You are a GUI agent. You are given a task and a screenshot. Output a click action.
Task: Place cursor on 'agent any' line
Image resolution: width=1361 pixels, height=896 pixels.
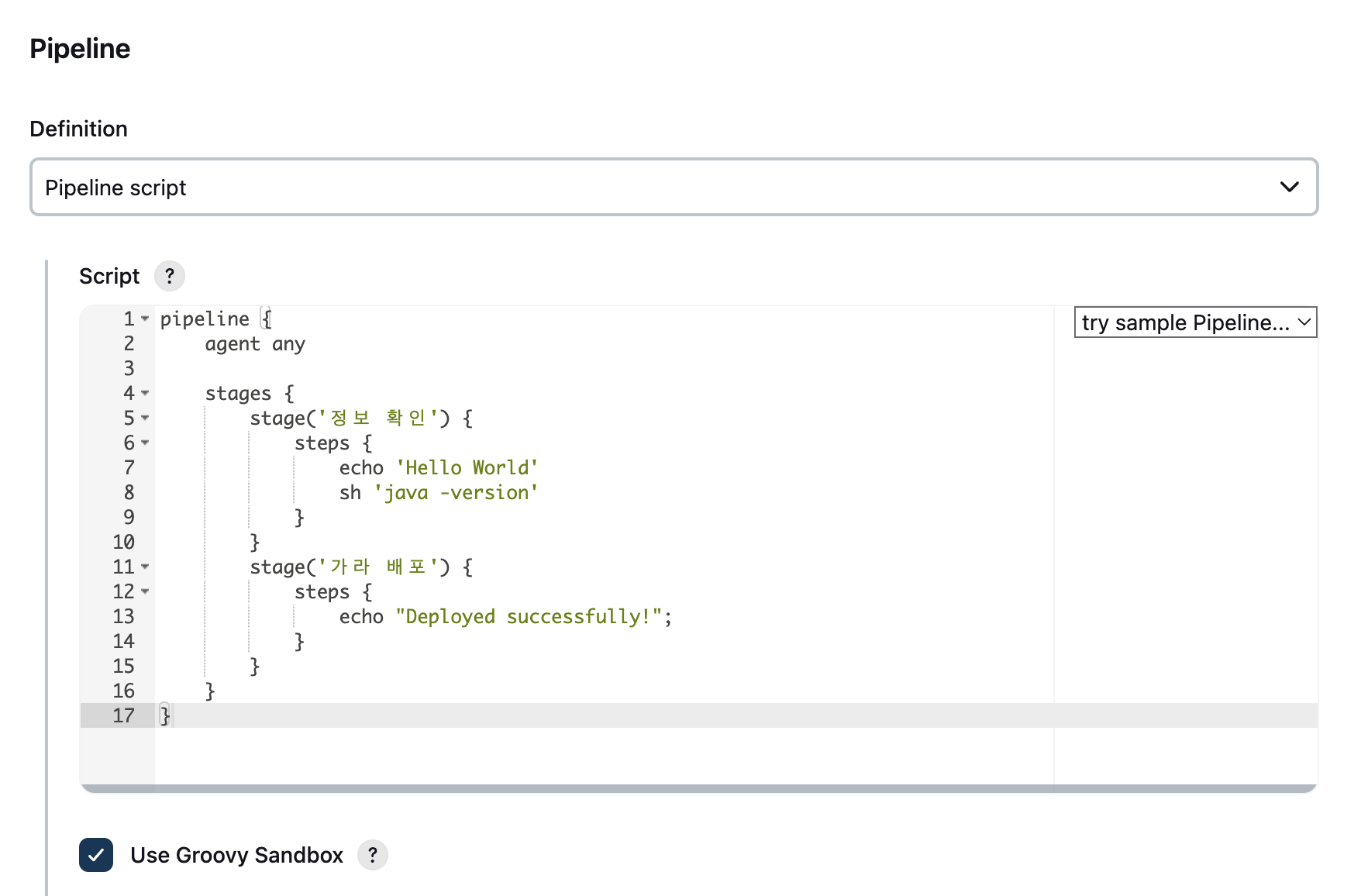tap(255, 343)
